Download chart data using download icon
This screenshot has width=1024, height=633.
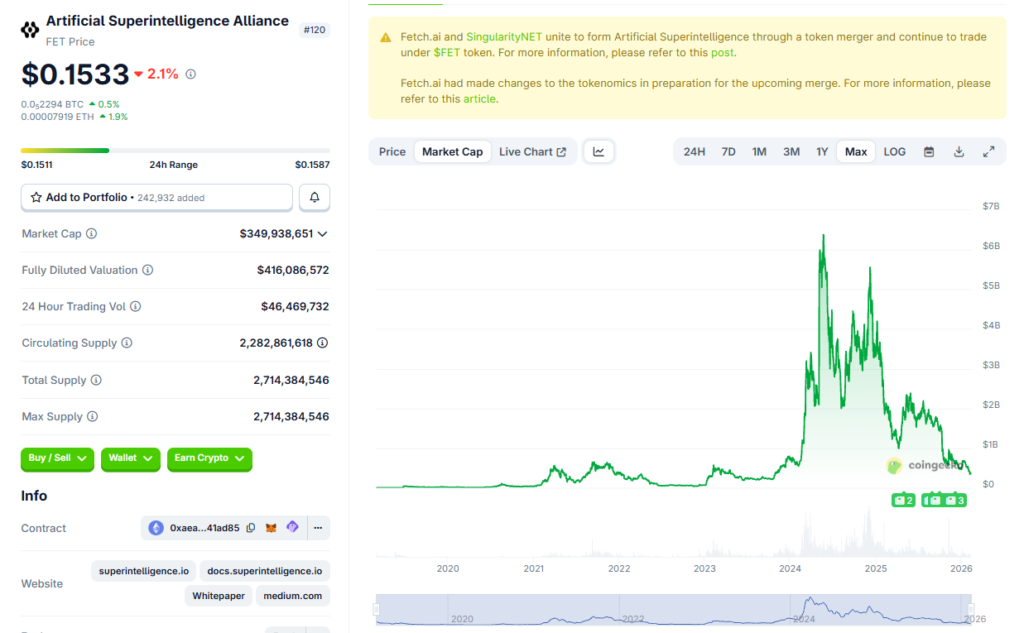[x=959, y=152]
